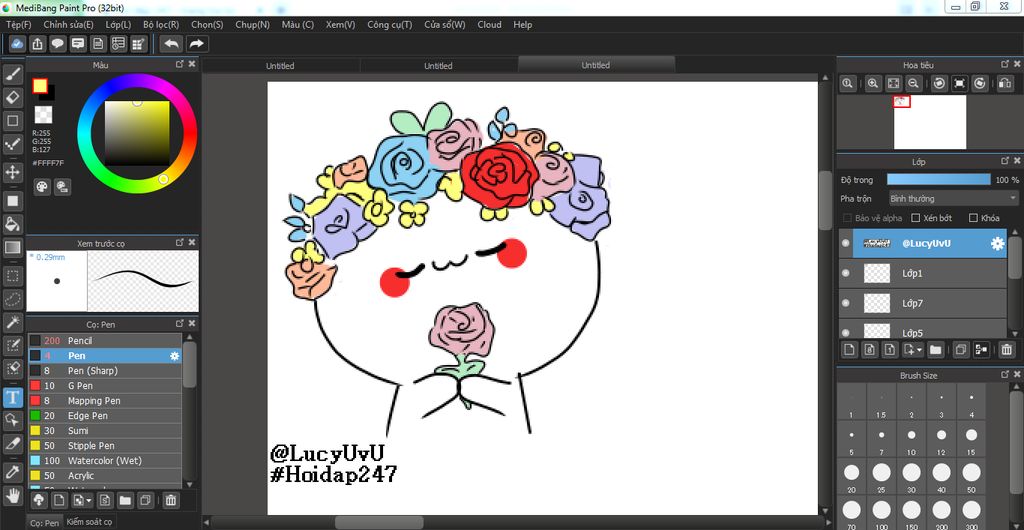Switch to the first Untitled document tab
Screen dimensions: 1024x530
pyautogui.click(x=280, y=65)
